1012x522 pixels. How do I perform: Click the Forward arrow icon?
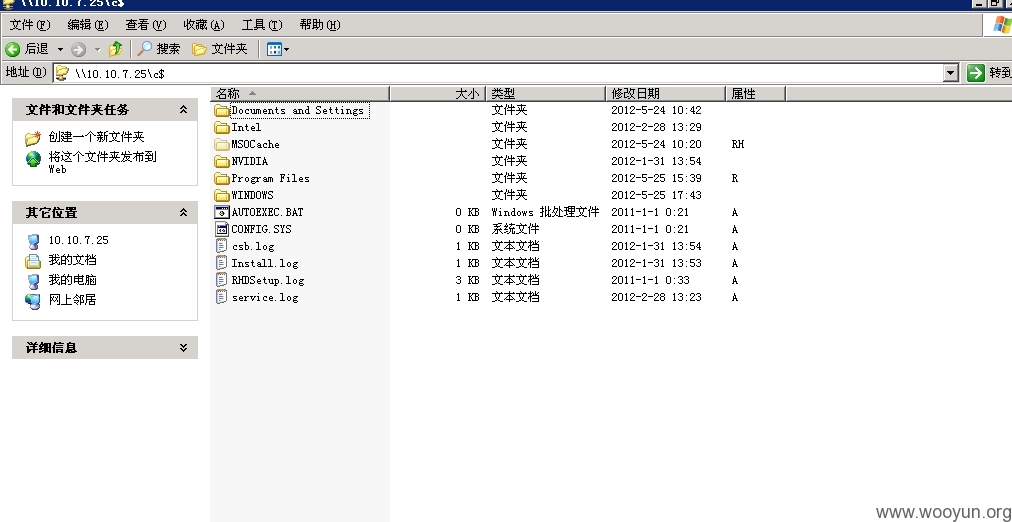pyautogui.click(x=79, y=49)
